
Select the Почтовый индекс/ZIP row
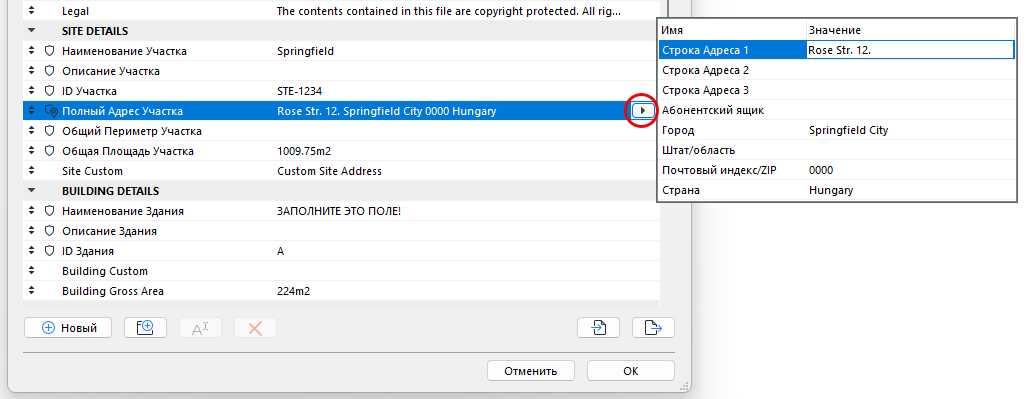click(x=837, y=170)
